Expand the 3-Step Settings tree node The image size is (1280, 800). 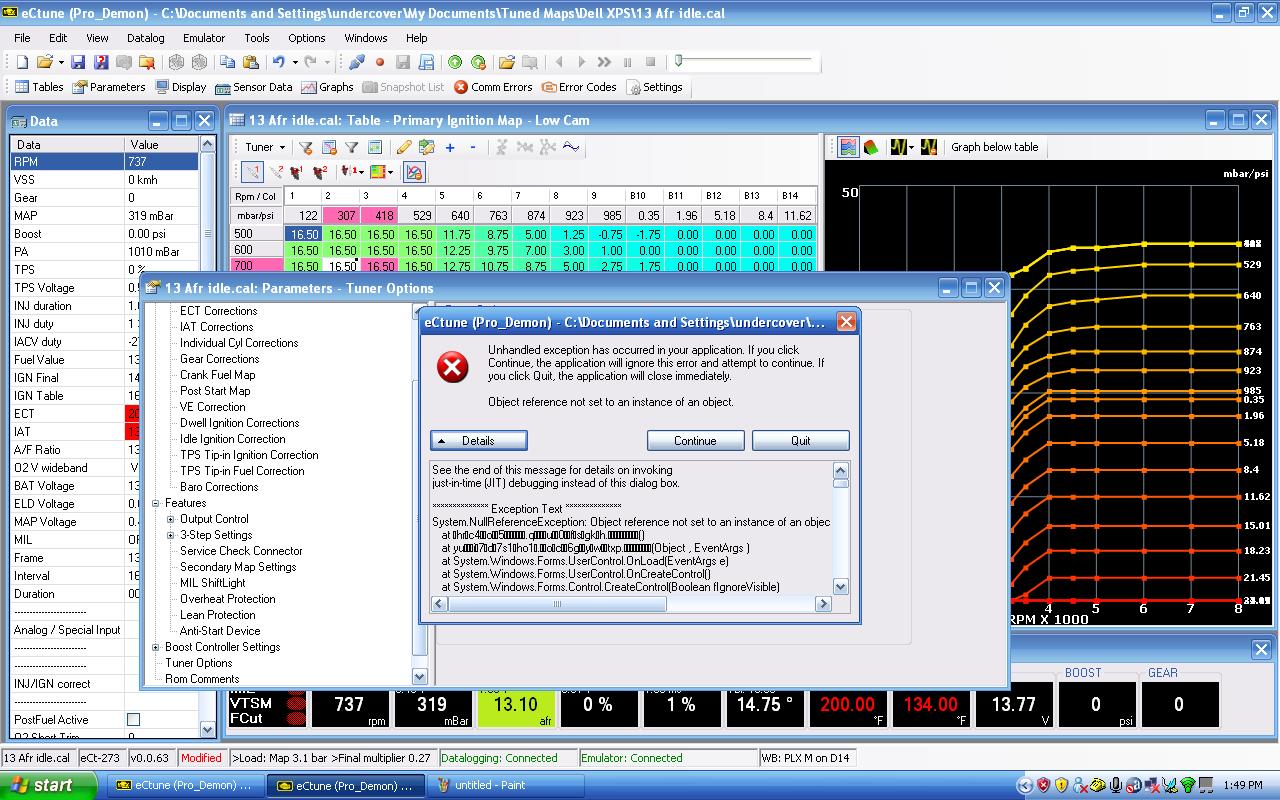click(x=170, y=535)
